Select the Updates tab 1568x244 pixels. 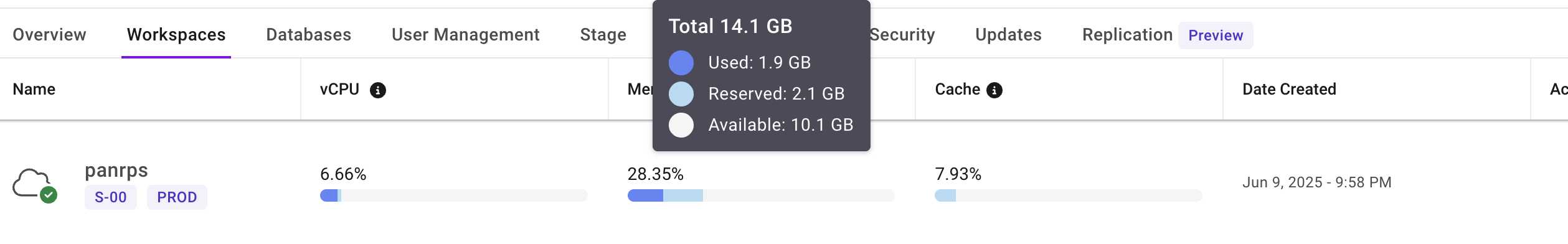click(x=1008, y=35)
